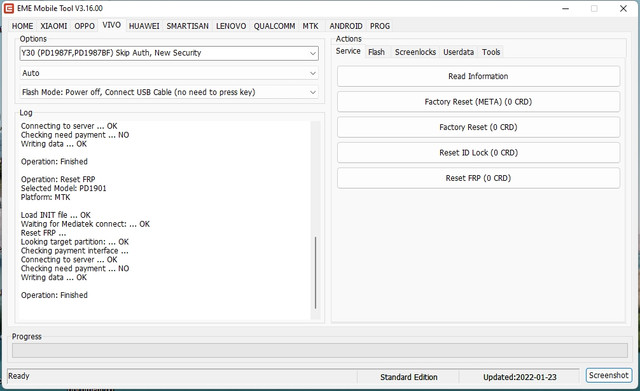Image resolution: width=640 pixels, height=391 pixels.
Task: Click 'Load INIT file ... OK' log line
Action: tap(56, 215)
